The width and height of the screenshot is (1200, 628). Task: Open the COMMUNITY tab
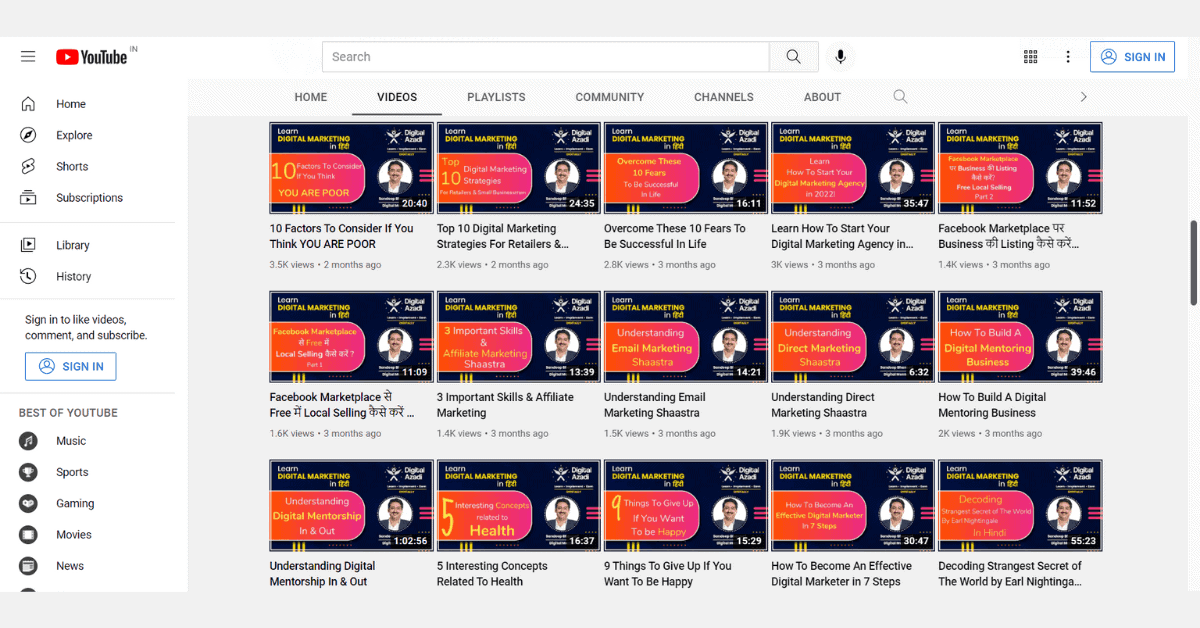coord(610,97)
